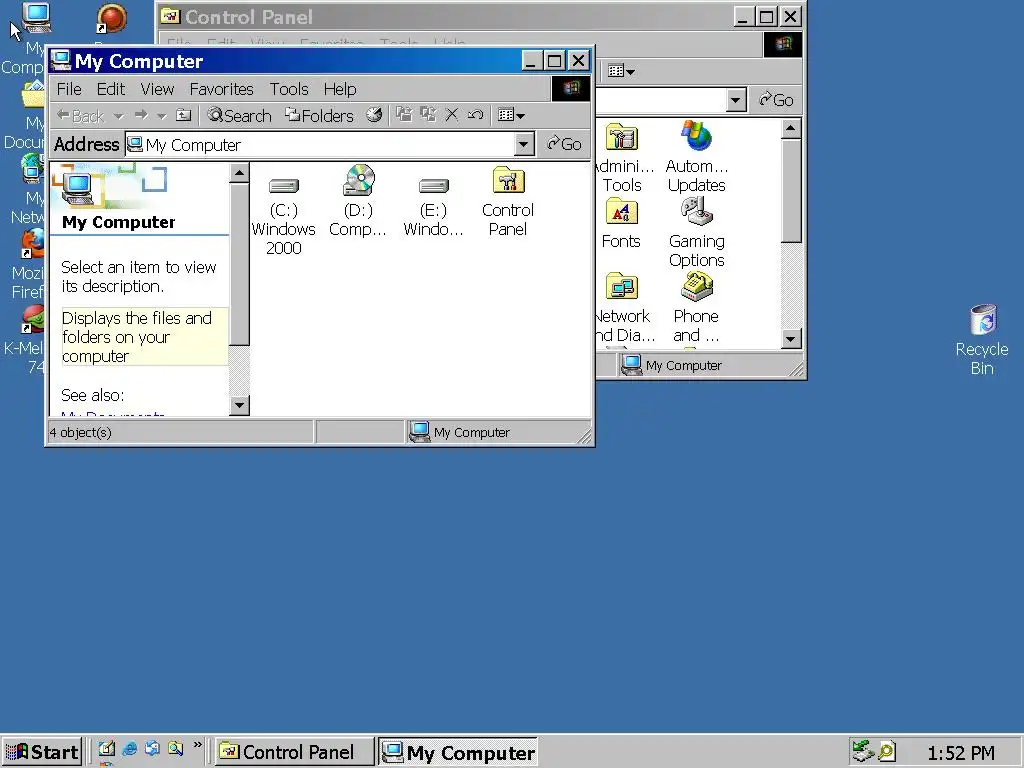Click Control Panel scroll up arrow
Screen dimensions: 1024x768
coord(791,128)
